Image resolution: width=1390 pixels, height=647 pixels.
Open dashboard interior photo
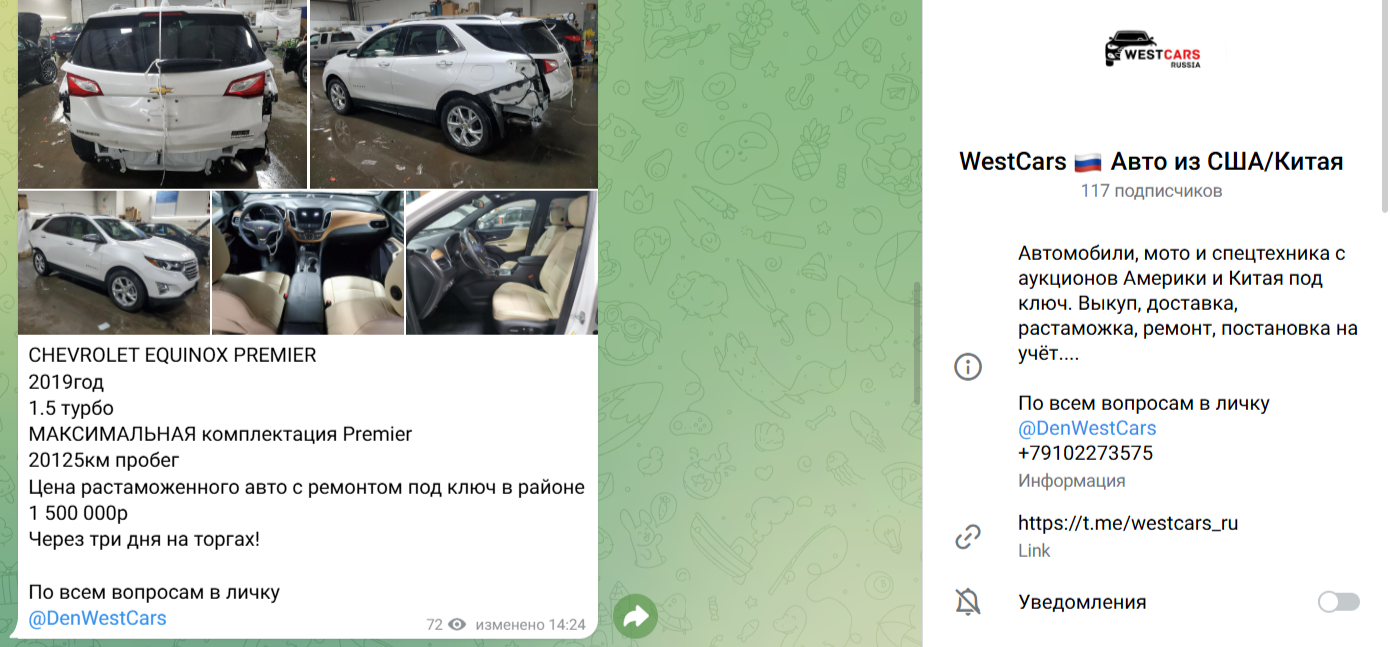(x=308, y=263)
